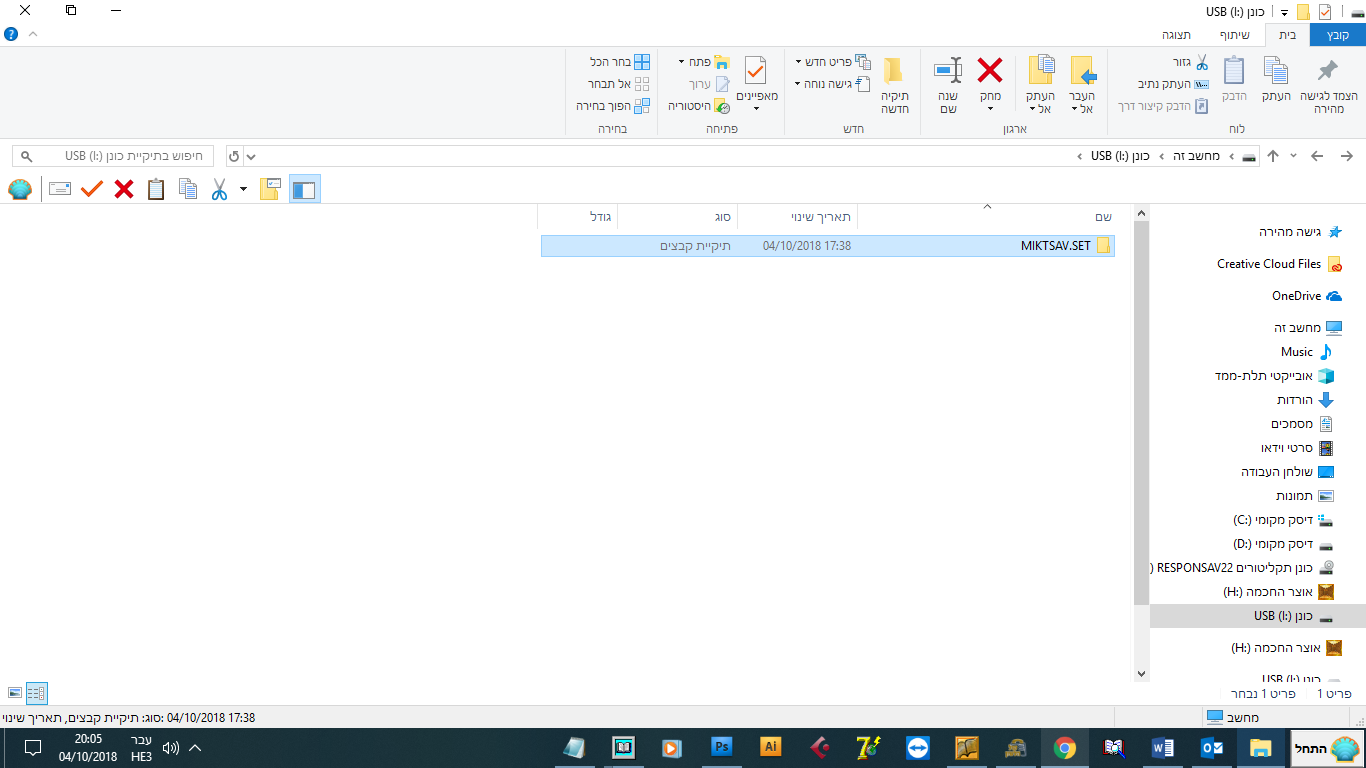The height and width of the screenshot is (768, 1366).
Task: Switch to the Share (שיתוף) tab
Action: pyautogui.click(x=1234, y=35)
